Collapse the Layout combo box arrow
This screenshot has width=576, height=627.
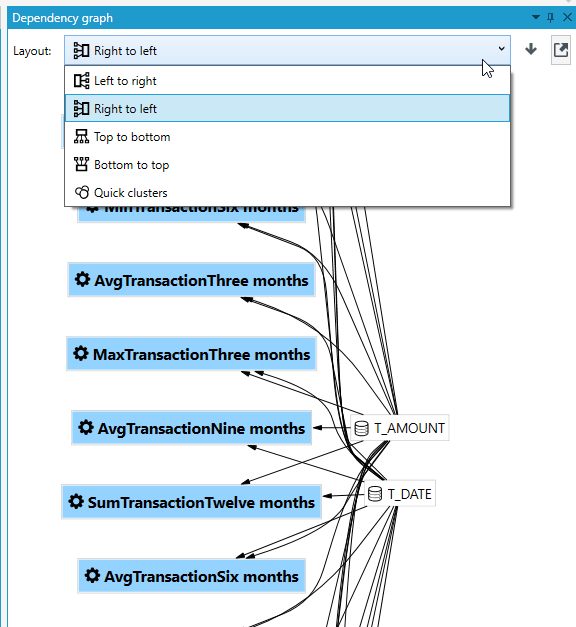pos(501,49)
